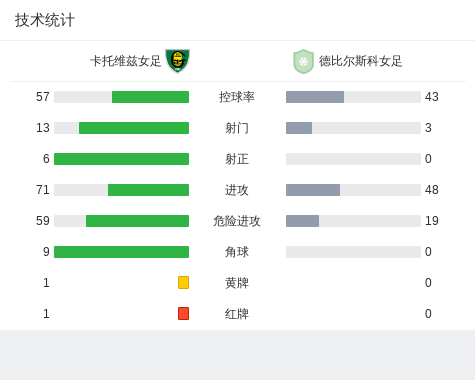The width and height of the screenshot is (475, 380).
Task: Open the 卡托维兹女足 team name link
Action: point(126,61)
